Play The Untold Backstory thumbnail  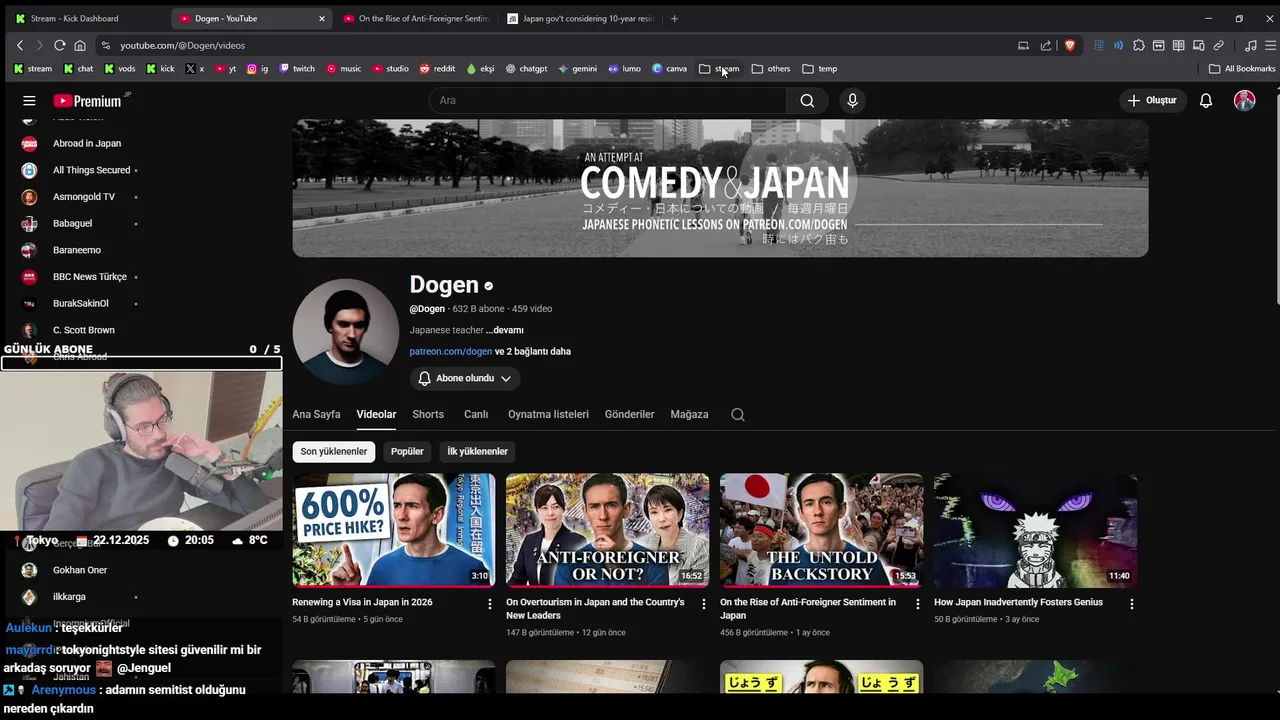point(822,530)
